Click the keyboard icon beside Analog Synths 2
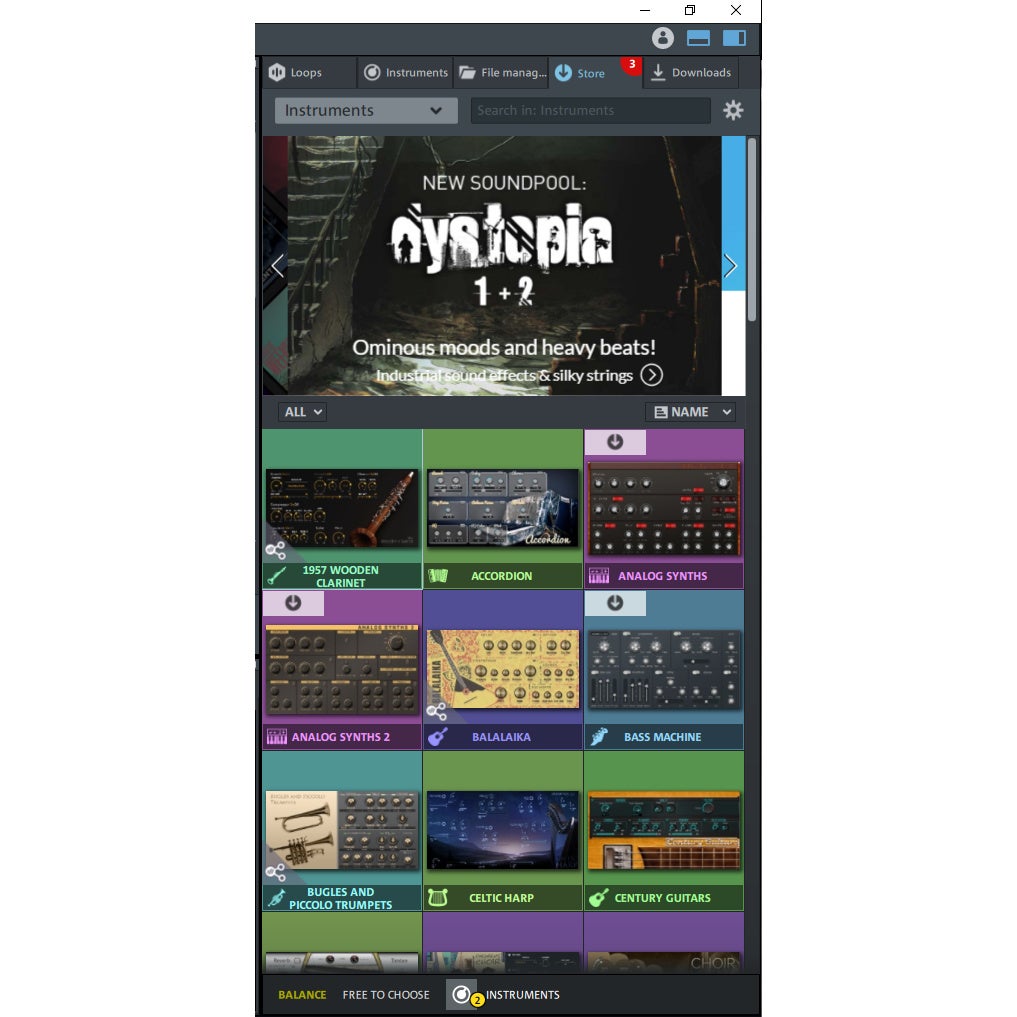This screenshot has height=1017, width=1017. [277, 737]
